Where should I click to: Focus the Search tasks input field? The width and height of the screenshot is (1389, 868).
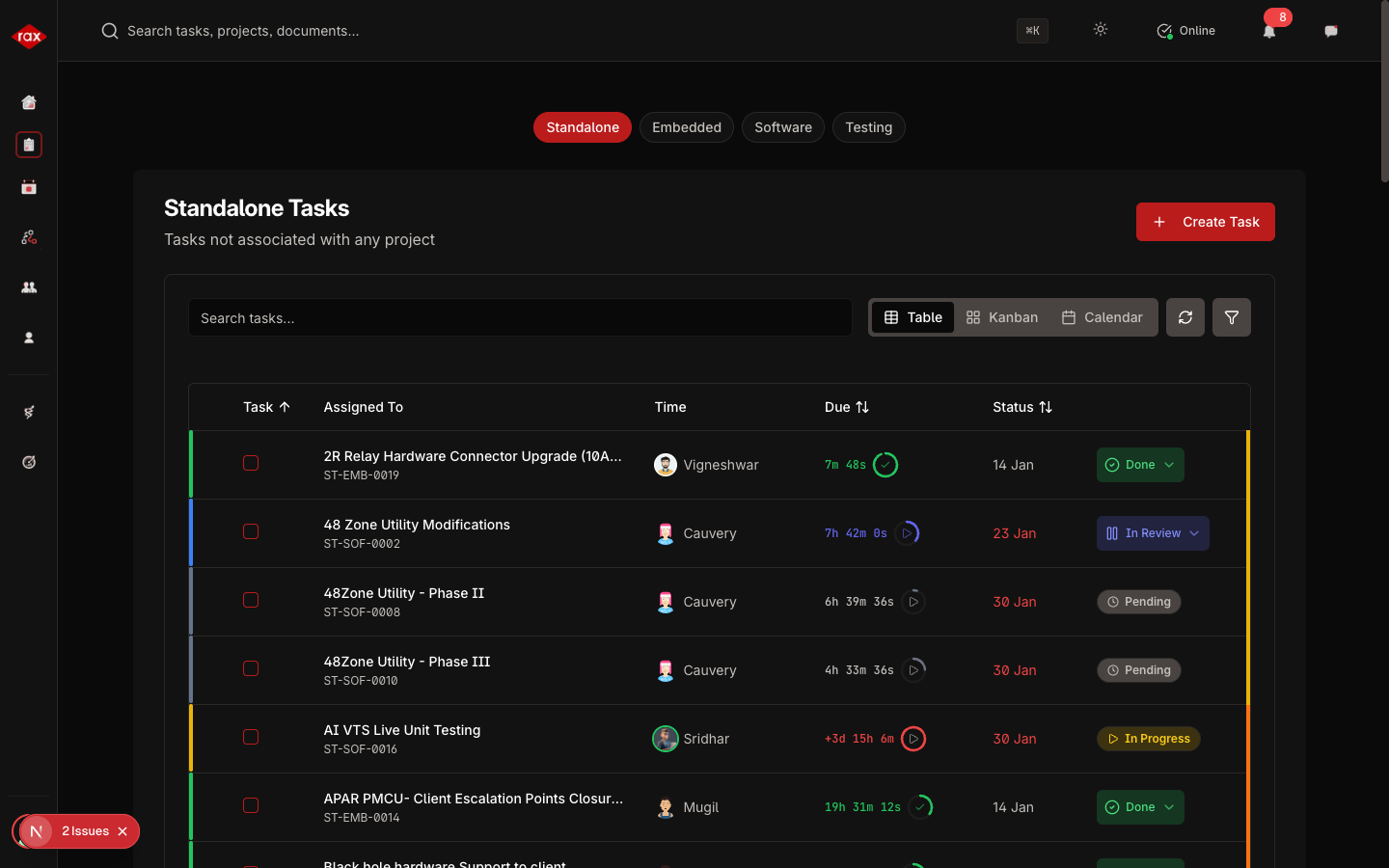click(520, 317)
